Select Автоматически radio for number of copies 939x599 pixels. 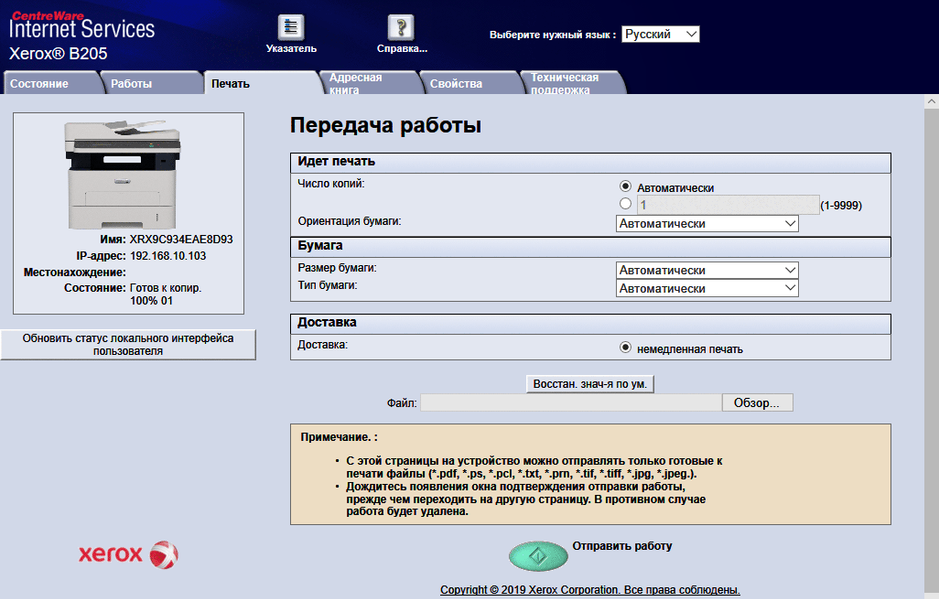pyautogui.click(x=625, y=186)
